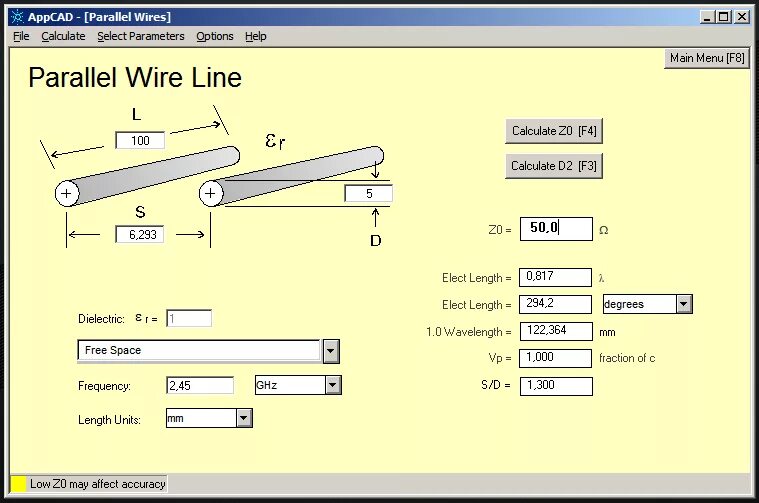Click the 1.0 Wavelength field 122,364
This screenshot has height=503, width=759.
pos(556,332)
